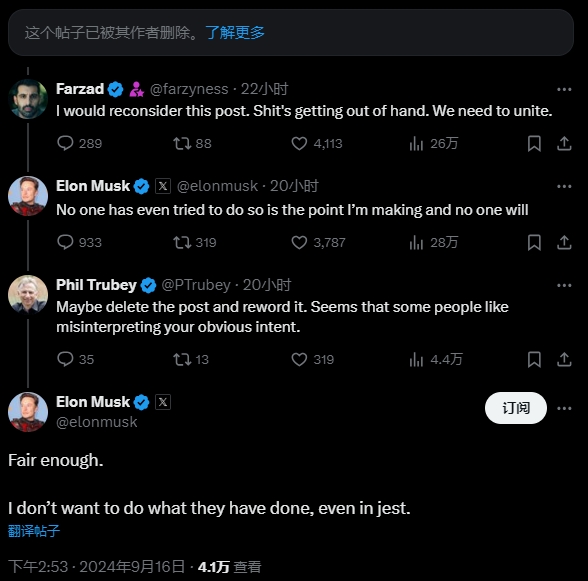Open the 4.1万 查看 view count
Image resolution: width=588 pixels, height=581 pixels.
pos(229,567)
